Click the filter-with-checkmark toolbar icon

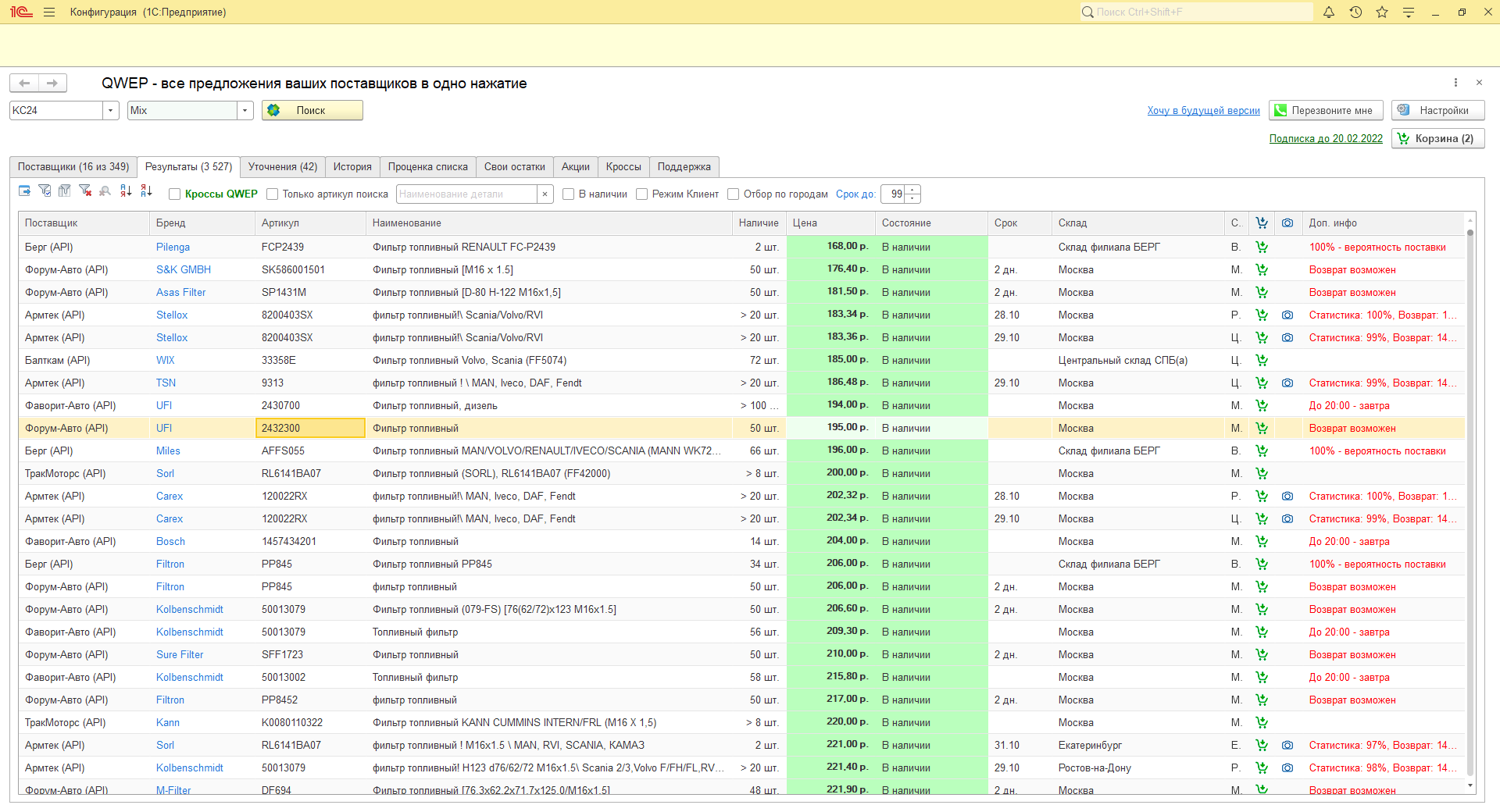[x=45, y=191]
